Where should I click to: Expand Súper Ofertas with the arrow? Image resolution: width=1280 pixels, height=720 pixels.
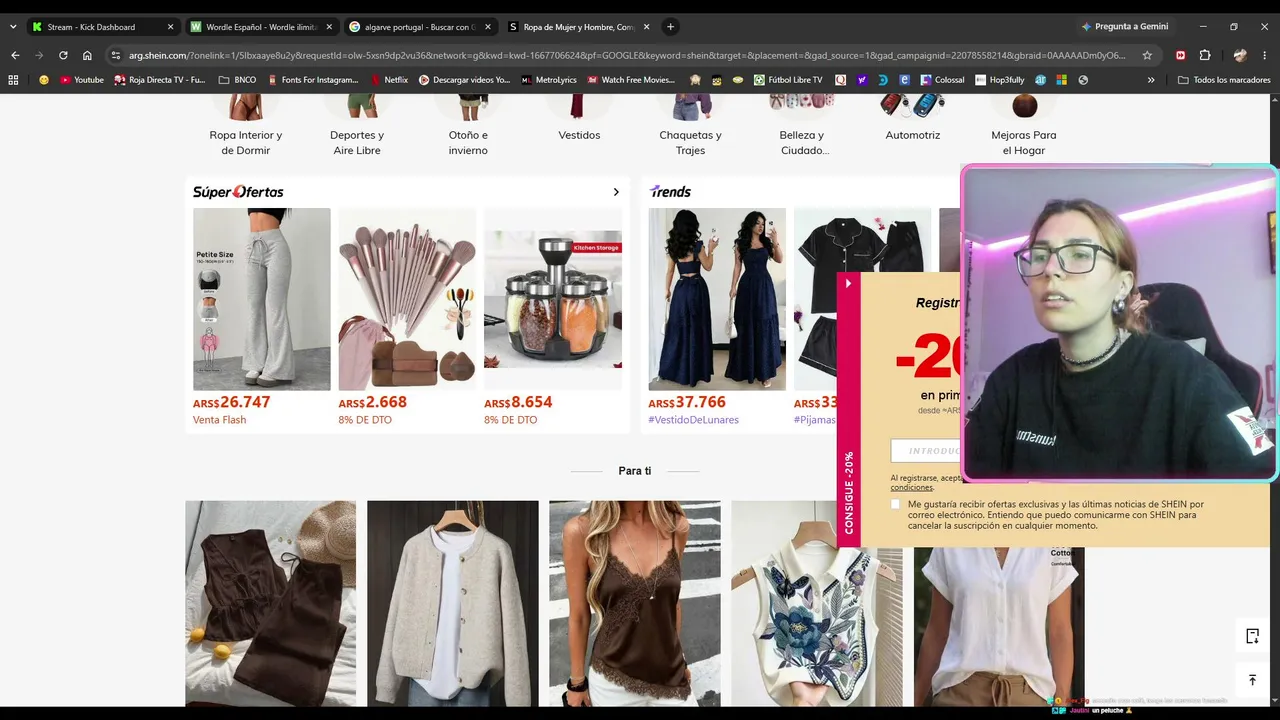click(616, 192)
